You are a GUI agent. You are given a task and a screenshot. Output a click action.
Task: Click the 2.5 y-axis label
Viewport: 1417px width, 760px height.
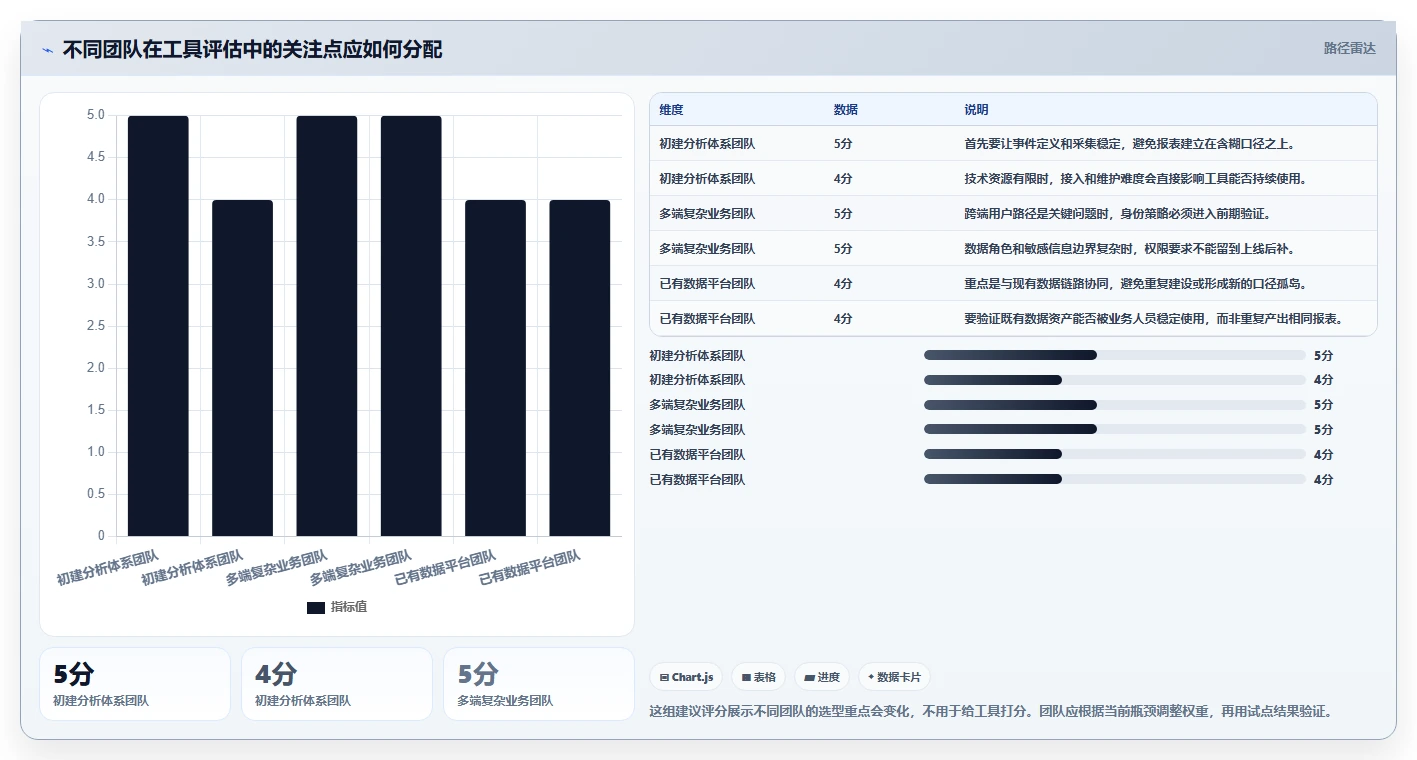[x=96, y=326]
